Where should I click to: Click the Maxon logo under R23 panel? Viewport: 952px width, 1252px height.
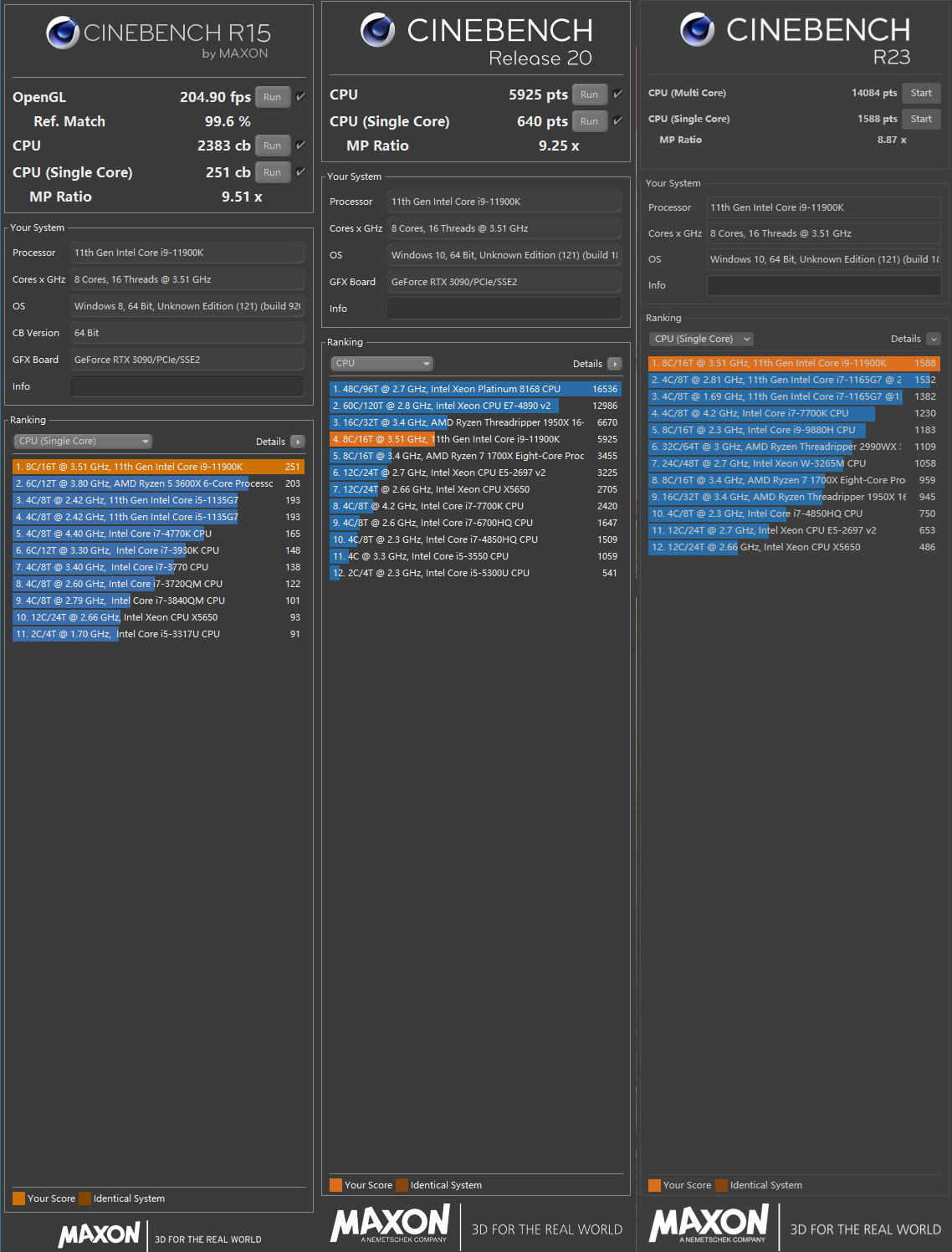click(x=709, y=1224)
